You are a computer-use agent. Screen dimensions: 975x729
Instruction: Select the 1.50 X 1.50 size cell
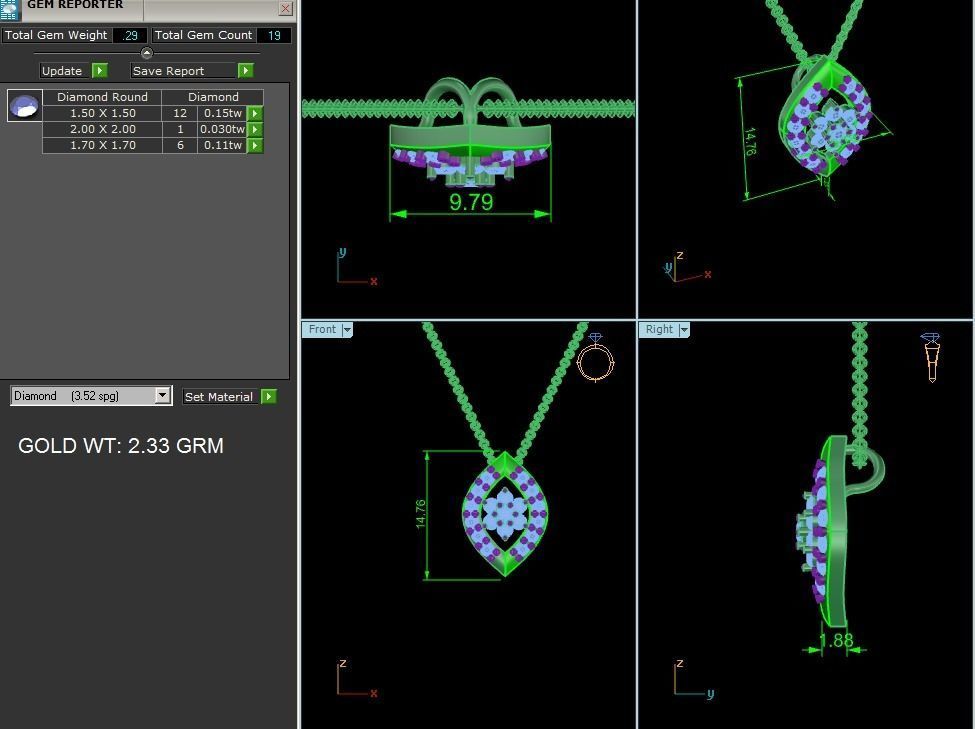[103, 113]
